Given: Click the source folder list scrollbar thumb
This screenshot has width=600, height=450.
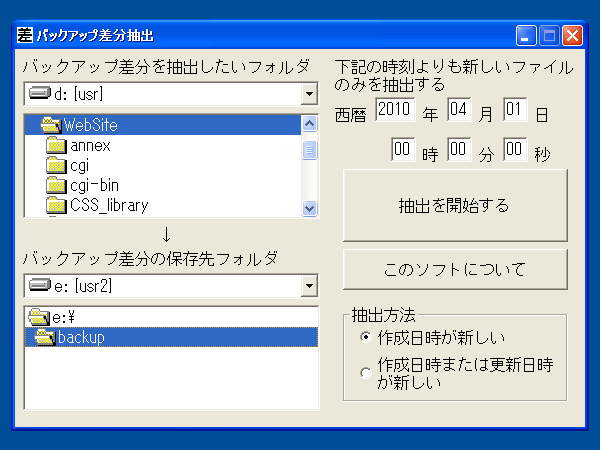Looking at the screenshot, I should coord(309,150).
